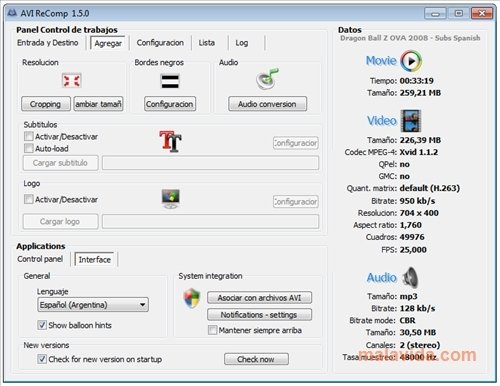Image resolution: width=500 pixels, height=386 pixels.
Task: Click the video bitrate 950 kb/s
Action: [417, 201]
